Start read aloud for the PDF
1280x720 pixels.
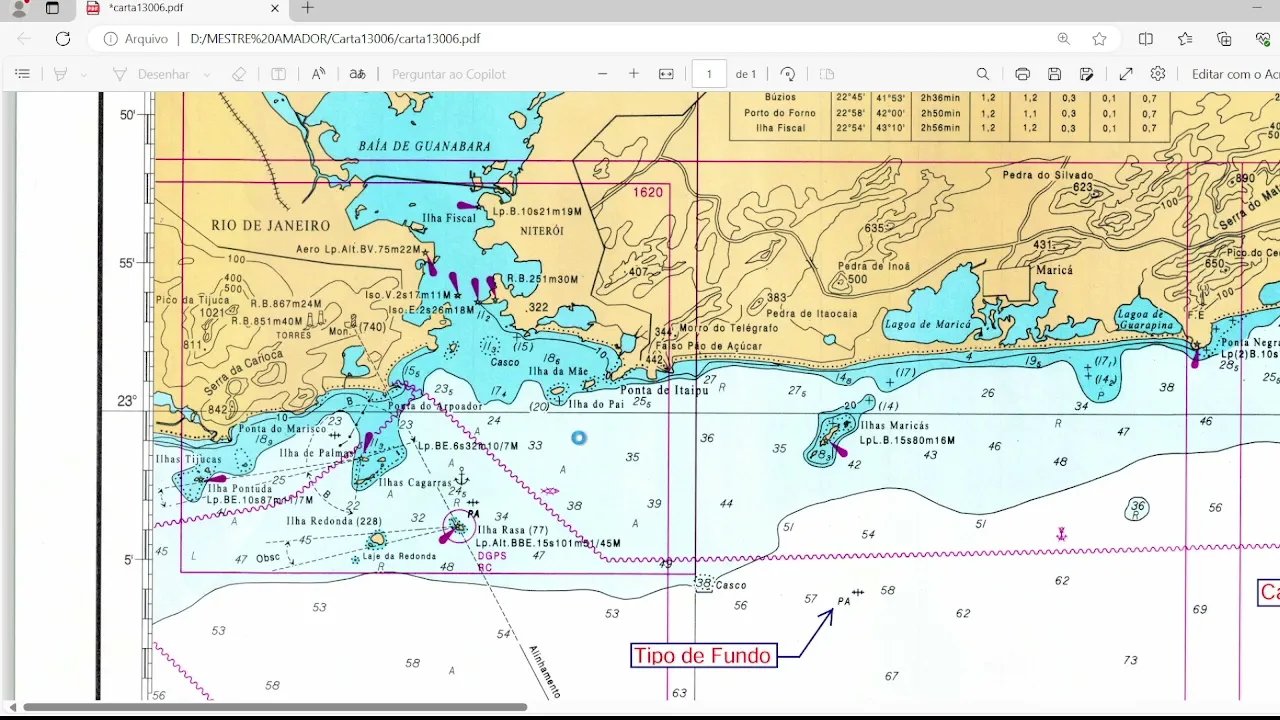coord(318,74)
